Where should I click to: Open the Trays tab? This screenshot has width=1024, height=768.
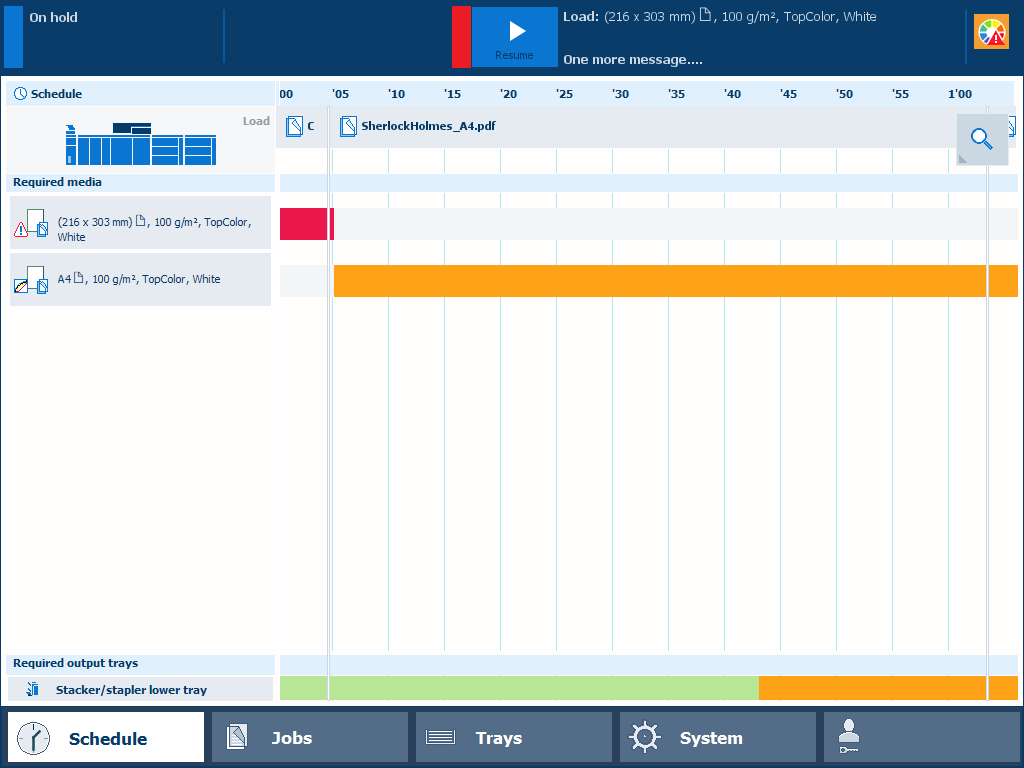pos(514,738)
